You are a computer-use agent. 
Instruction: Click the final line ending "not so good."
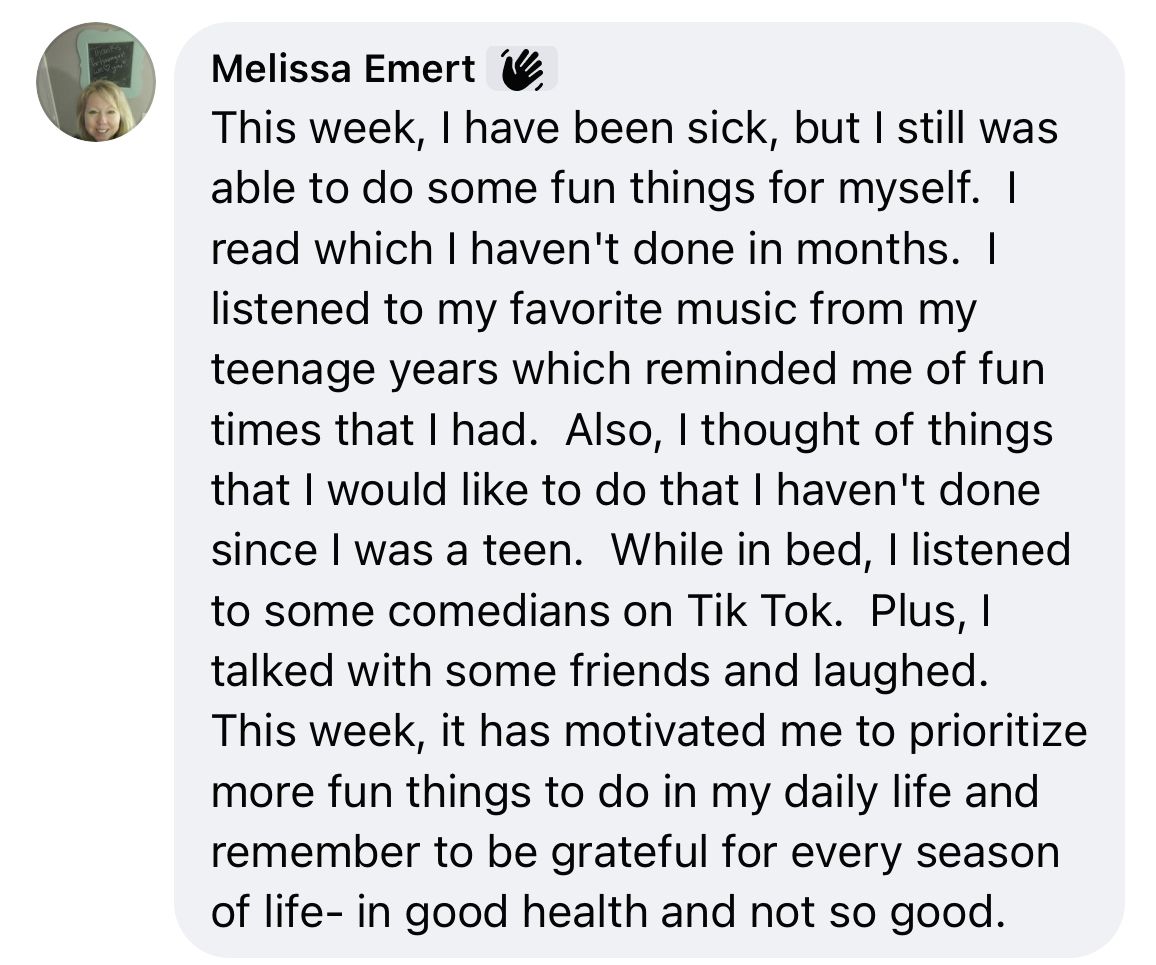[606, 912]
